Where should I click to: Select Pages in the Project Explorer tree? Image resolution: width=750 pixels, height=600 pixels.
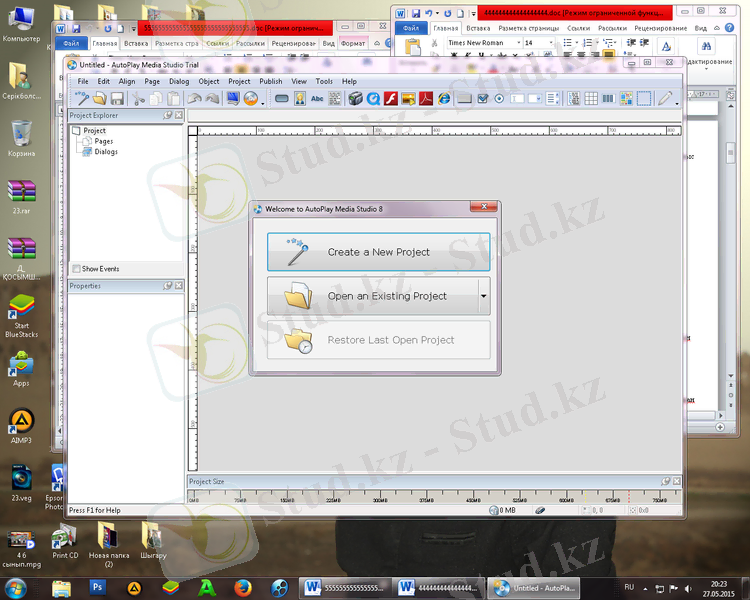104,141
